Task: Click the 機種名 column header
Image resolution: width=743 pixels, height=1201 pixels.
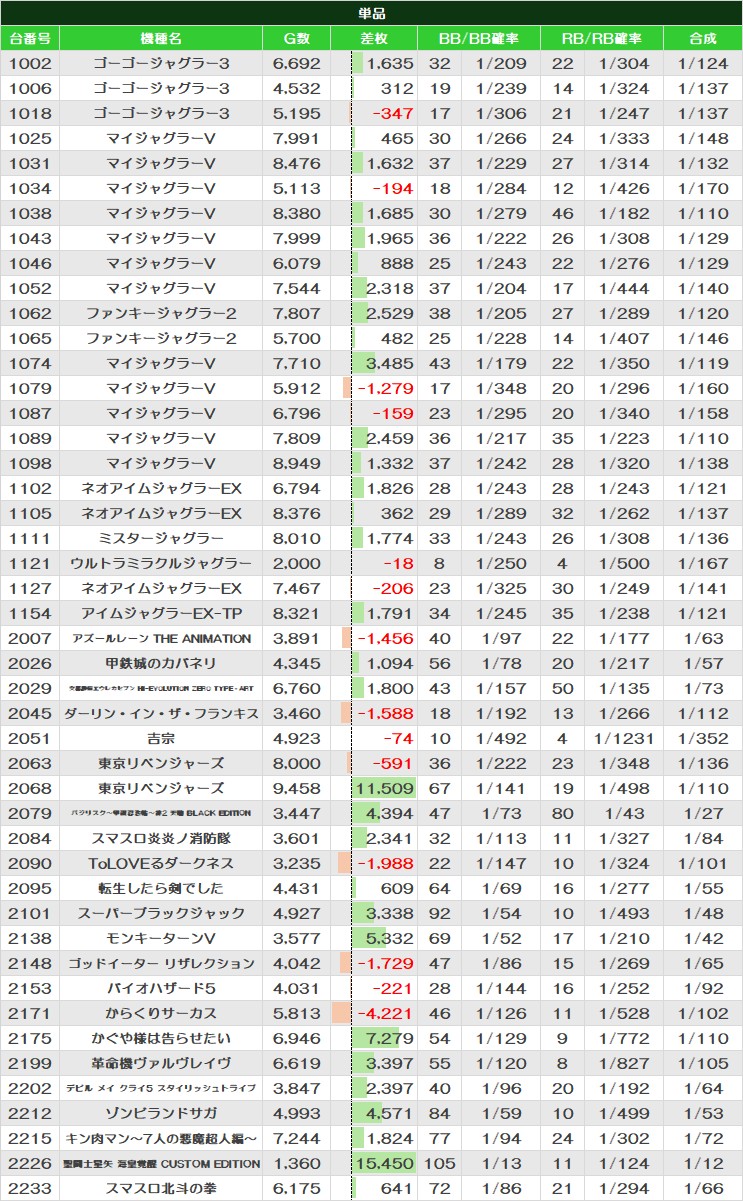Action: (x=161, y=39)
